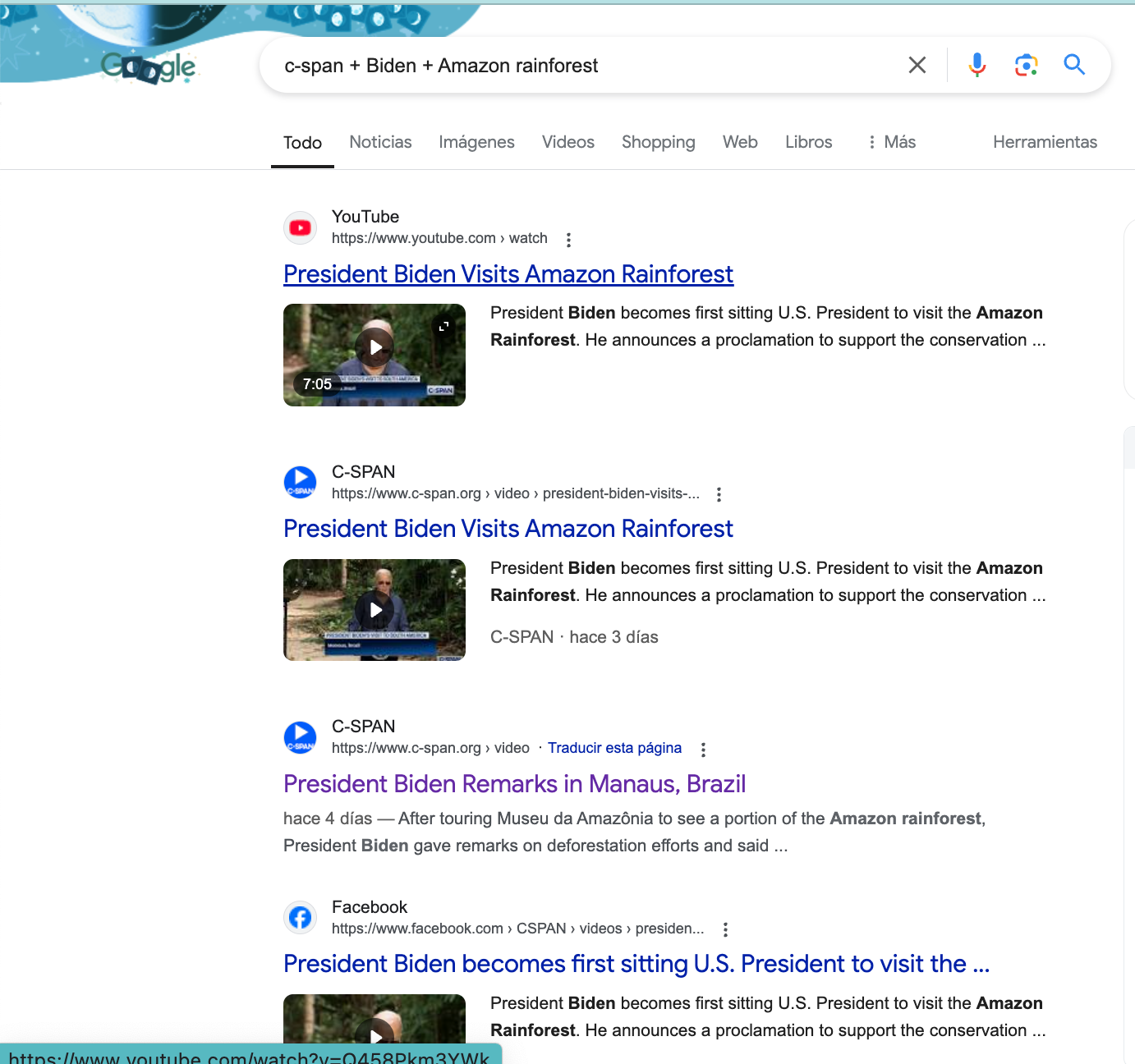Click into the search input field
Image resolution: width=1135 pixels, height=1064 pixels.
(x=575, y=66)
